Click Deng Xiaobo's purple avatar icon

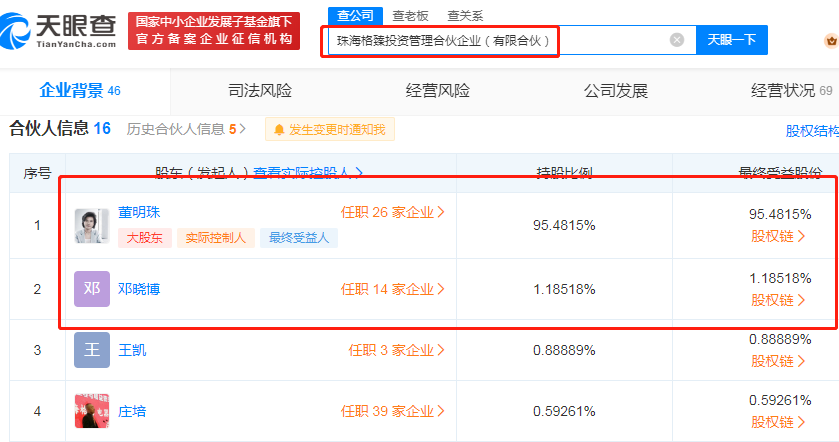(92, 289)
